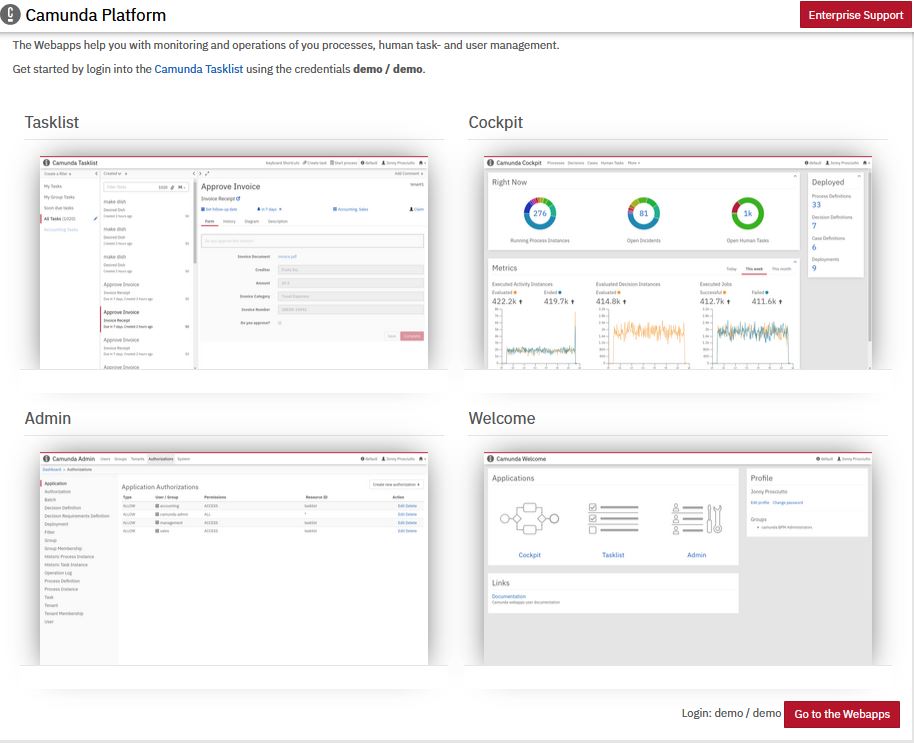
Task: Open the Admin screenshot thumbnail
Action: pos(234,558)
